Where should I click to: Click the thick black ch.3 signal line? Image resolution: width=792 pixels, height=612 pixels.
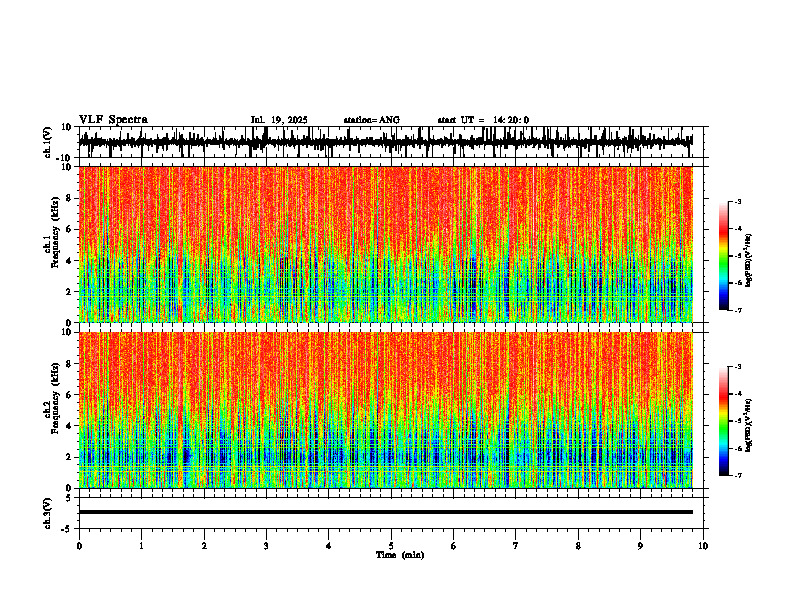point(385,512)
